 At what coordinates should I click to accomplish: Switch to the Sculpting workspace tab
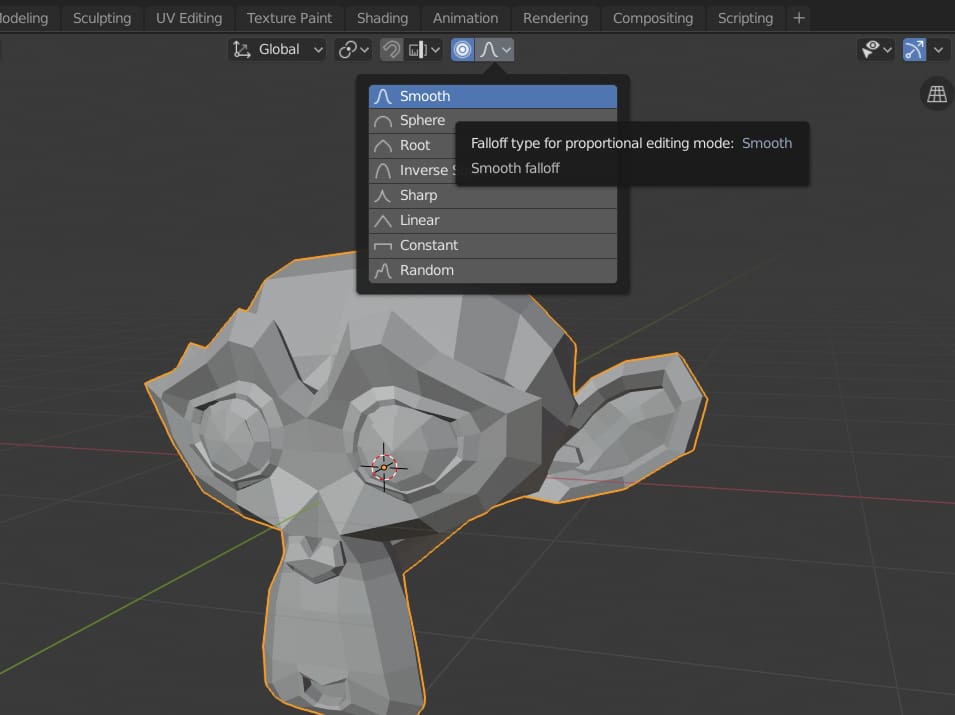[102, 18]
